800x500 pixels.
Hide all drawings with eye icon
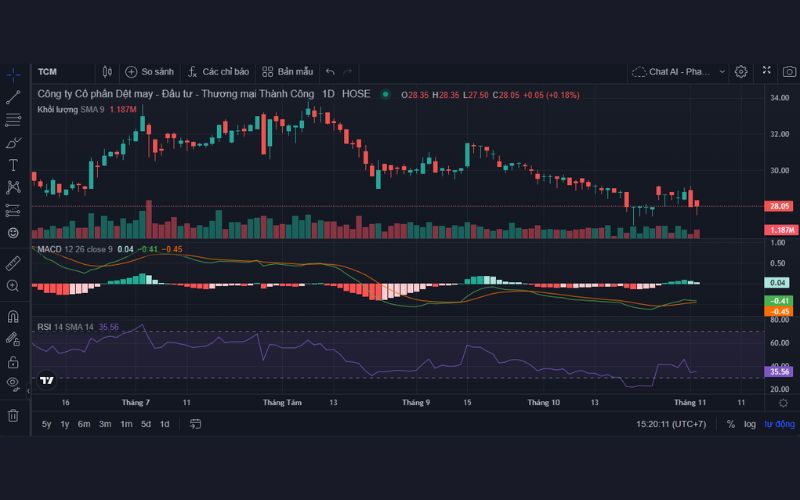pos(13,383)
